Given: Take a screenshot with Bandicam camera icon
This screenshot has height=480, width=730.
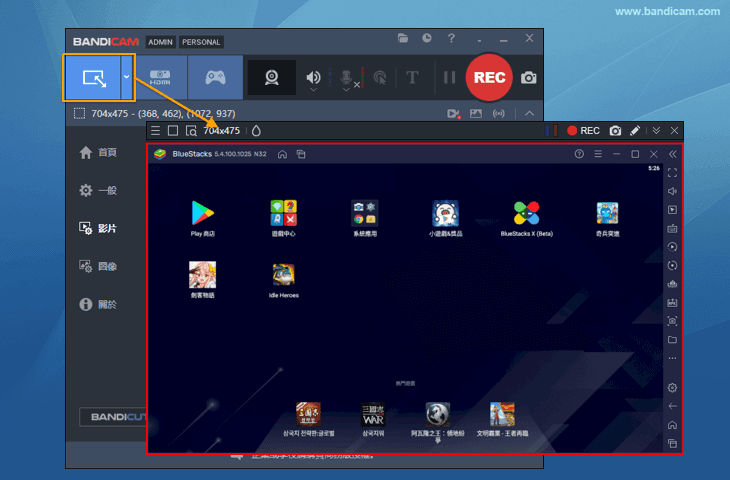Looking at the screenshot, I should (x=529, y=77).
